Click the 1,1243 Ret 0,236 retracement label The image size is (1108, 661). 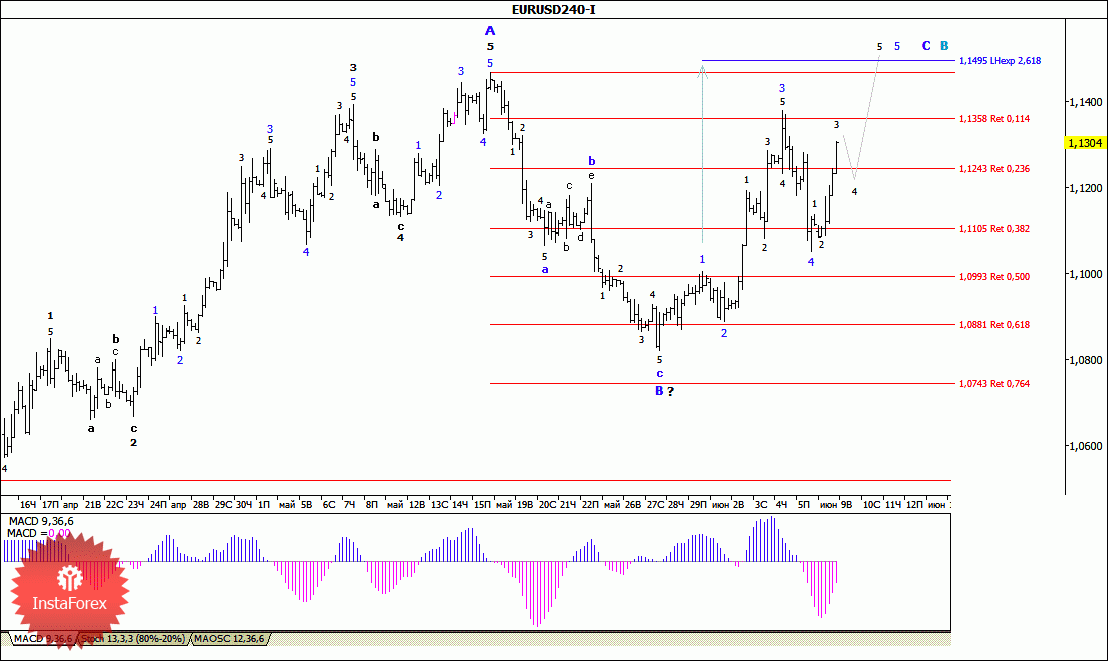pos(994,169)
